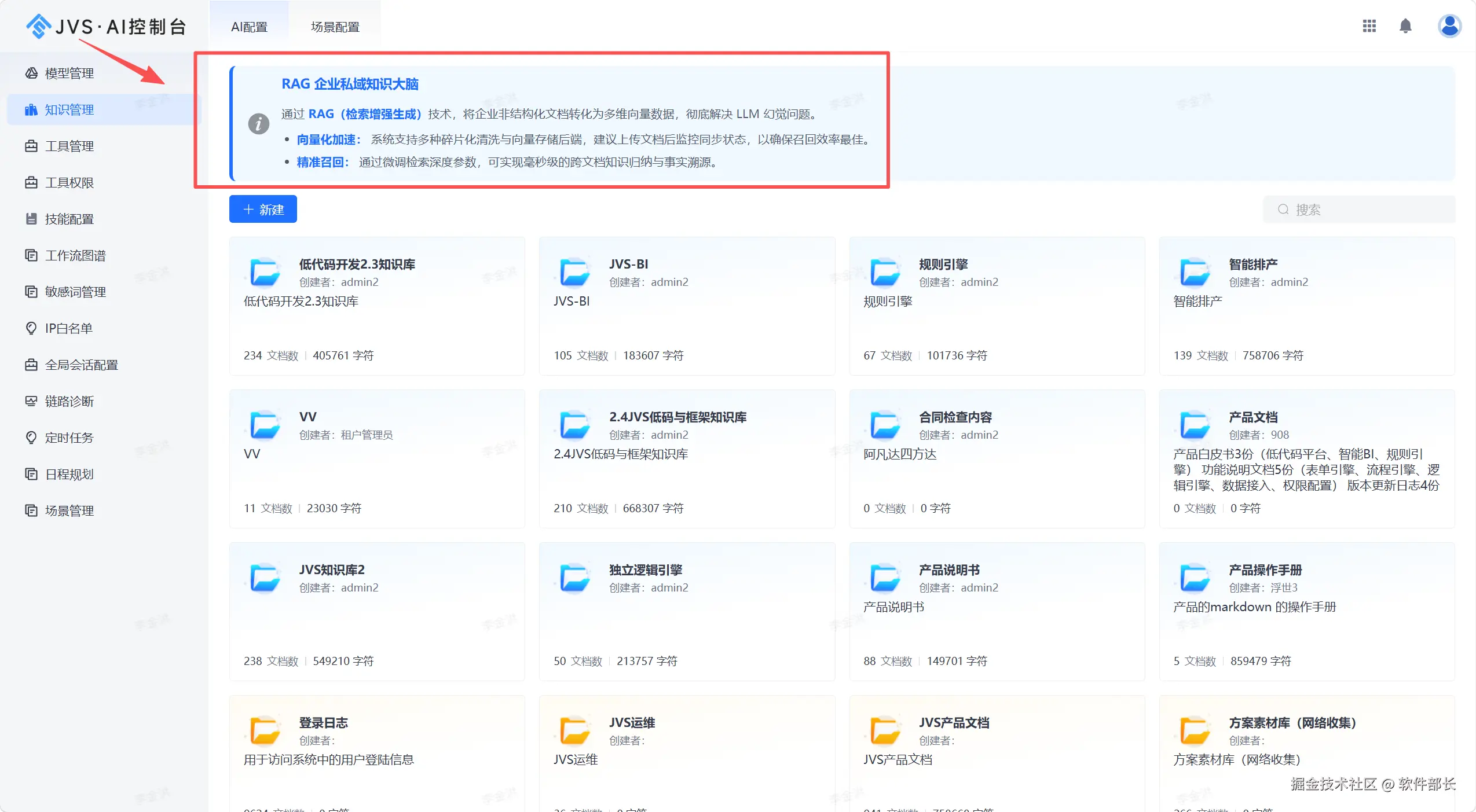Open the apps grid icon
The width and height of the screenshot is (1476, 812).
[1369, 26]
